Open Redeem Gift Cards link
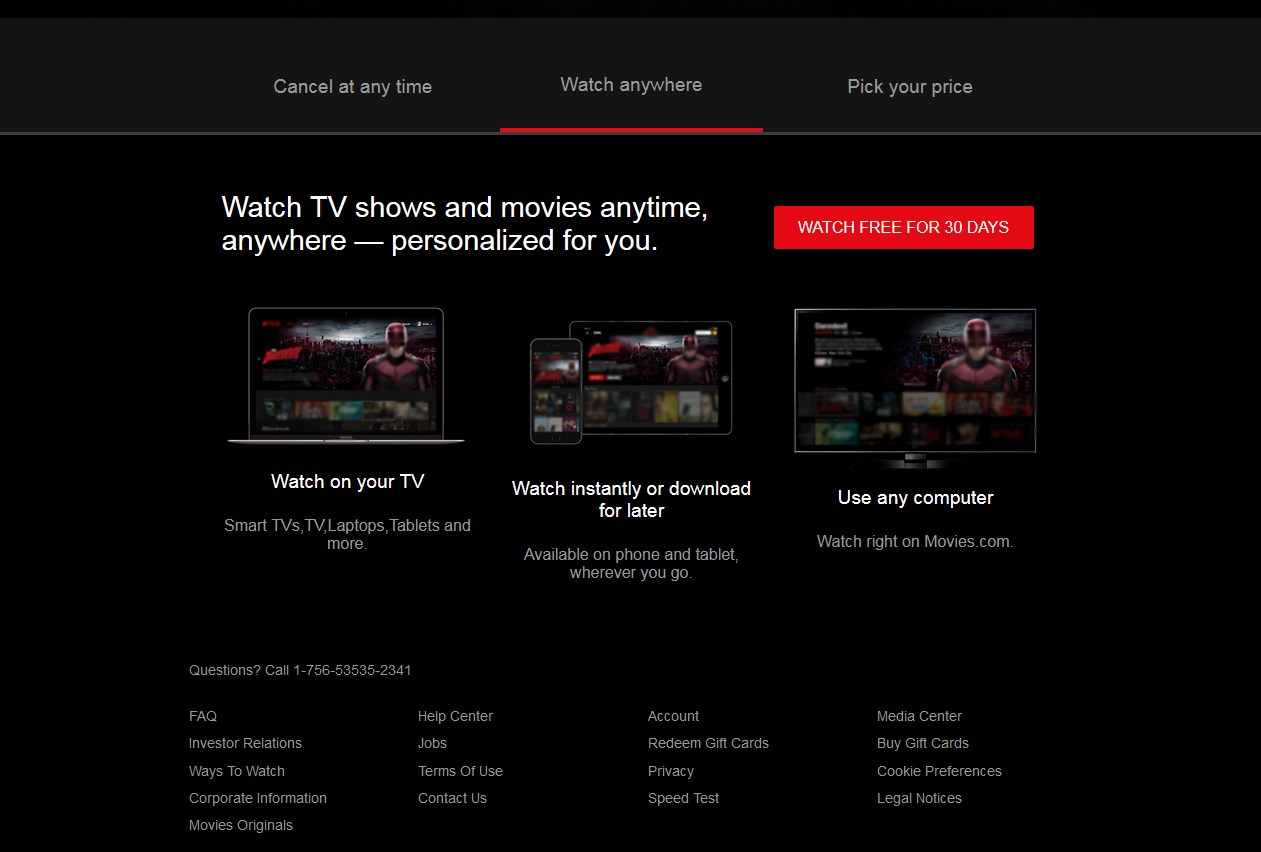 point(708,743)
